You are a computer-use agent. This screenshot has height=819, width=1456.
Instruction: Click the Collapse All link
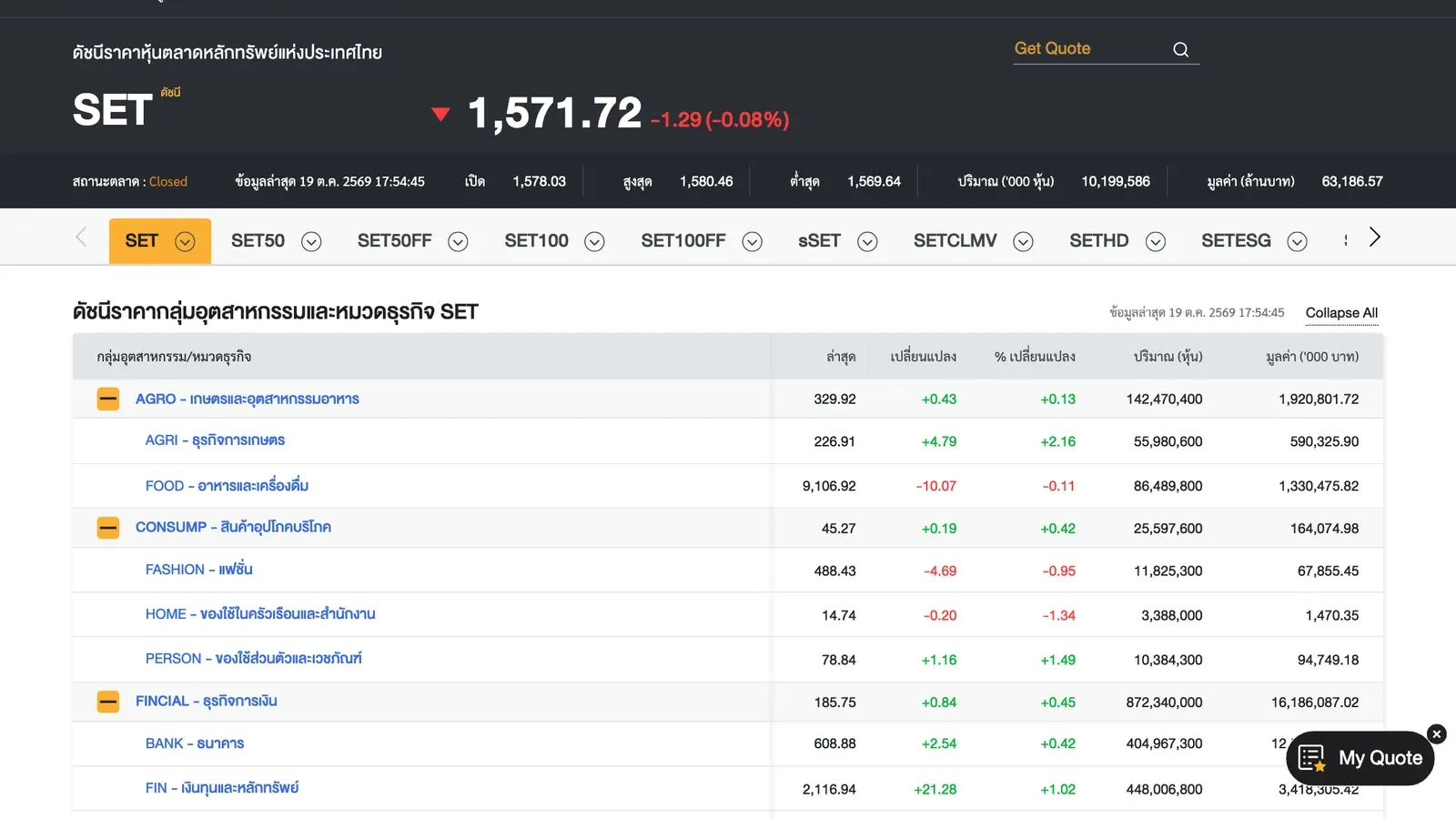pyautogui.click(x=1341, y=313)
